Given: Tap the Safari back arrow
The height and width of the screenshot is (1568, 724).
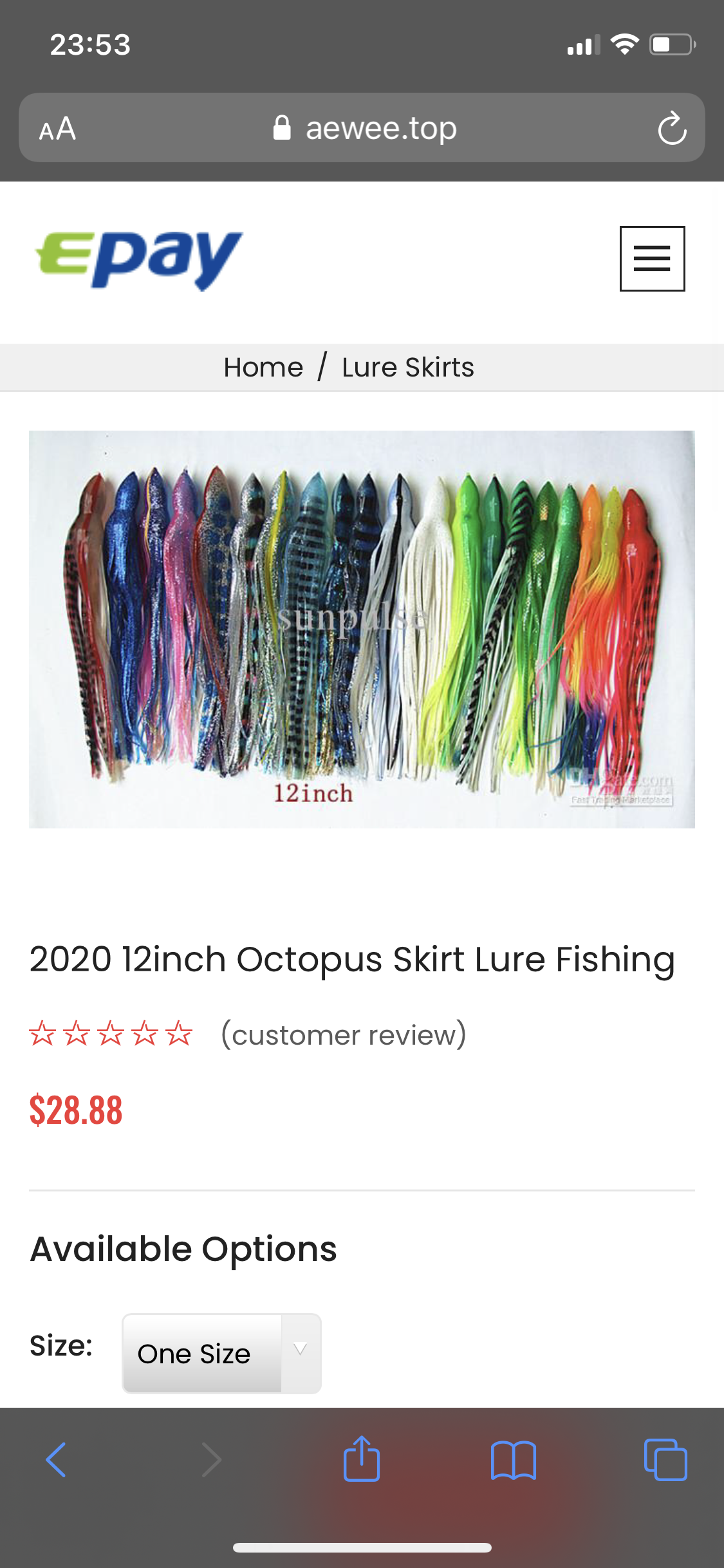Looking at the screenshot, I should click(57, 1459).
